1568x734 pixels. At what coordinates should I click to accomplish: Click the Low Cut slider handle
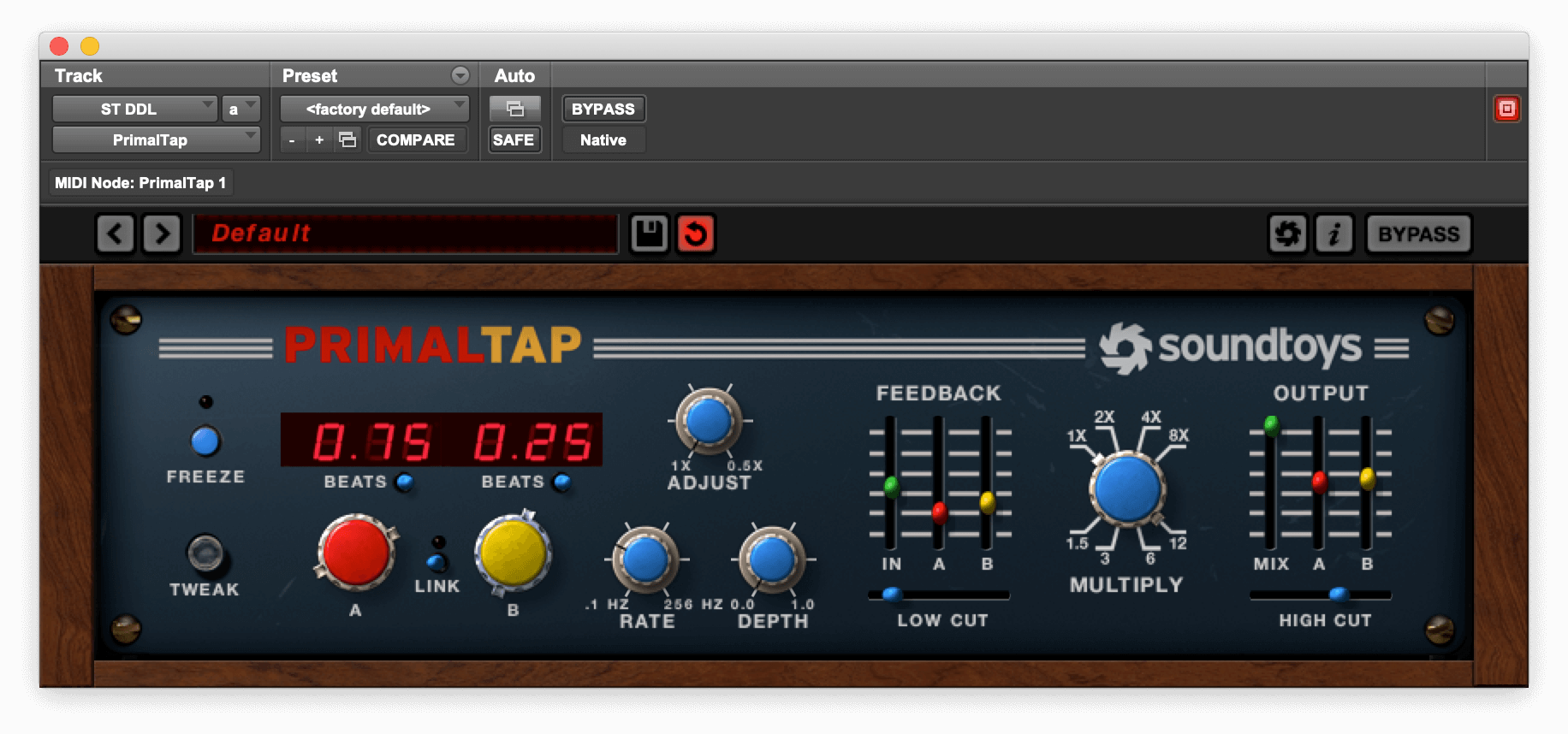click(891, 594)
